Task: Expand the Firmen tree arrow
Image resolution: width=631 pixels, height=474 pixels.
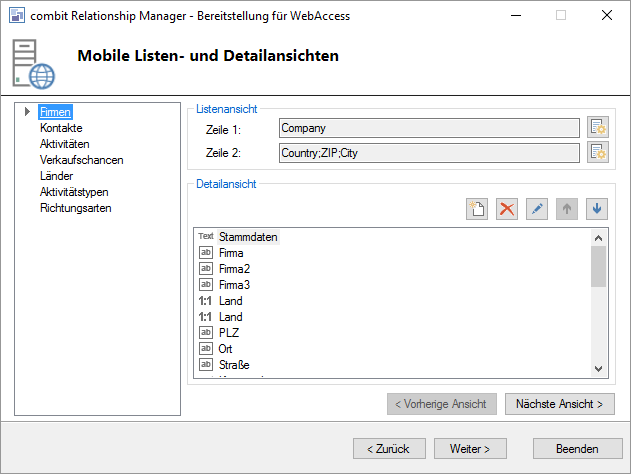Action: [27, 112]
